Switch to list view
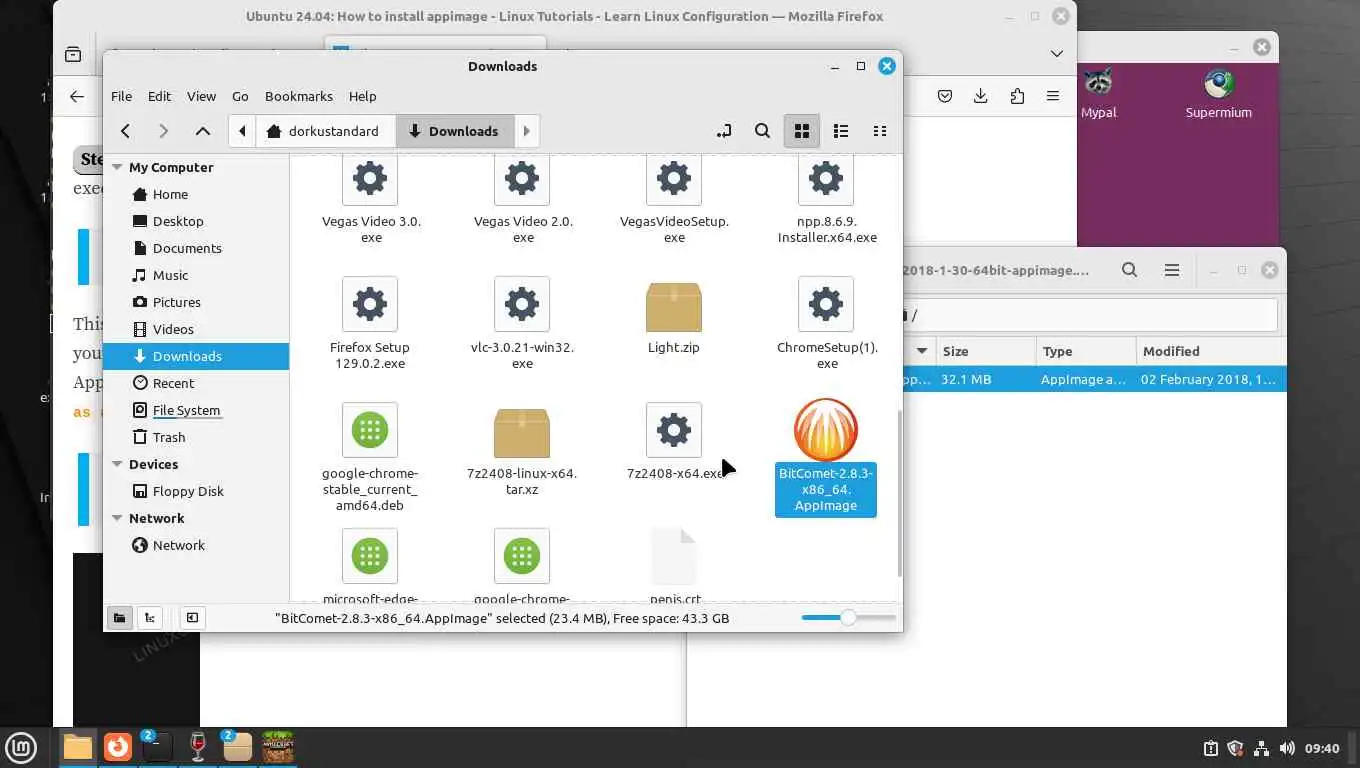The width and height of the screenshot is (1360, 768). point(841,131)
